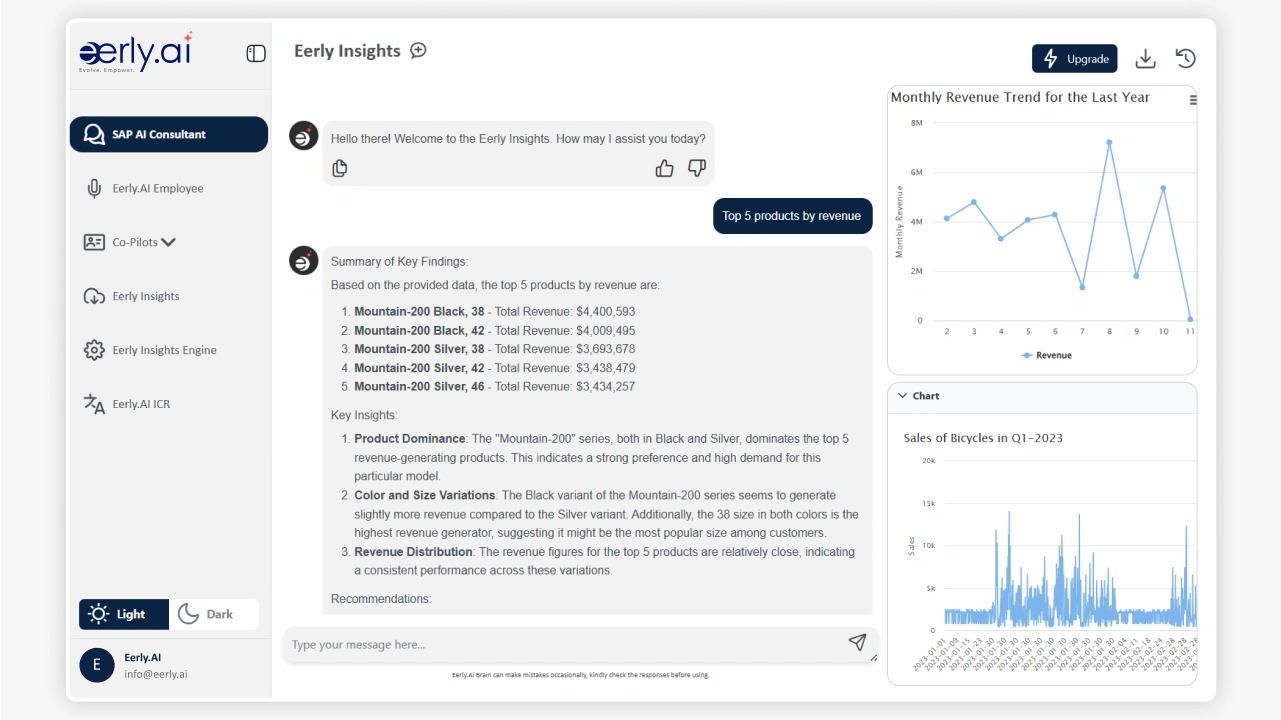Expand the Co-Pilots submenu

[x=168, y=242]
